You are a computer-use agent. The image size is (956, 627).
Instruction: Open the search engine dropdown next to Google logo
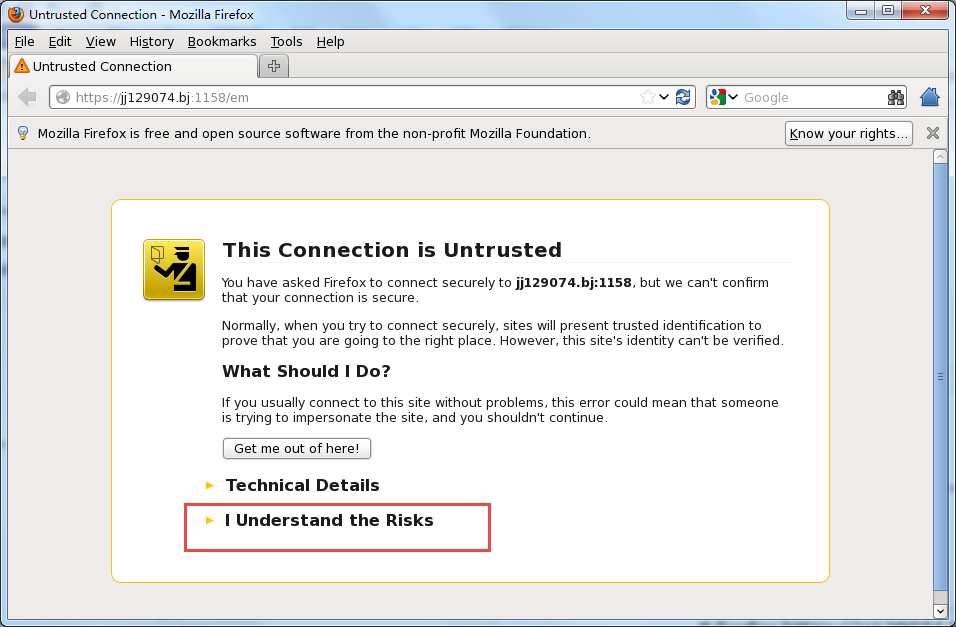(732, 97)
